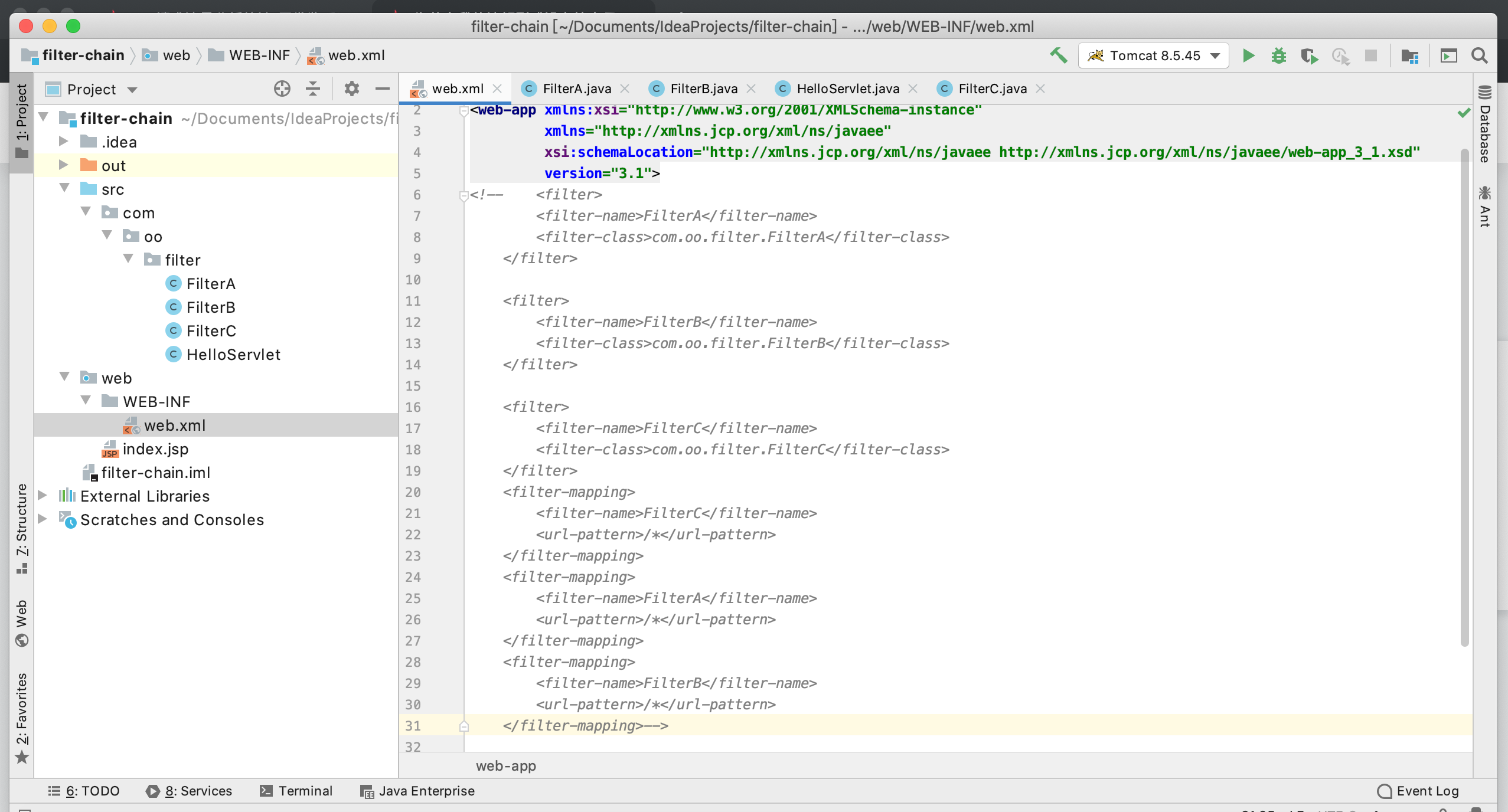Open the Ant tool window
This screenshot has height=812, width=1508.
coord(1484,206)
